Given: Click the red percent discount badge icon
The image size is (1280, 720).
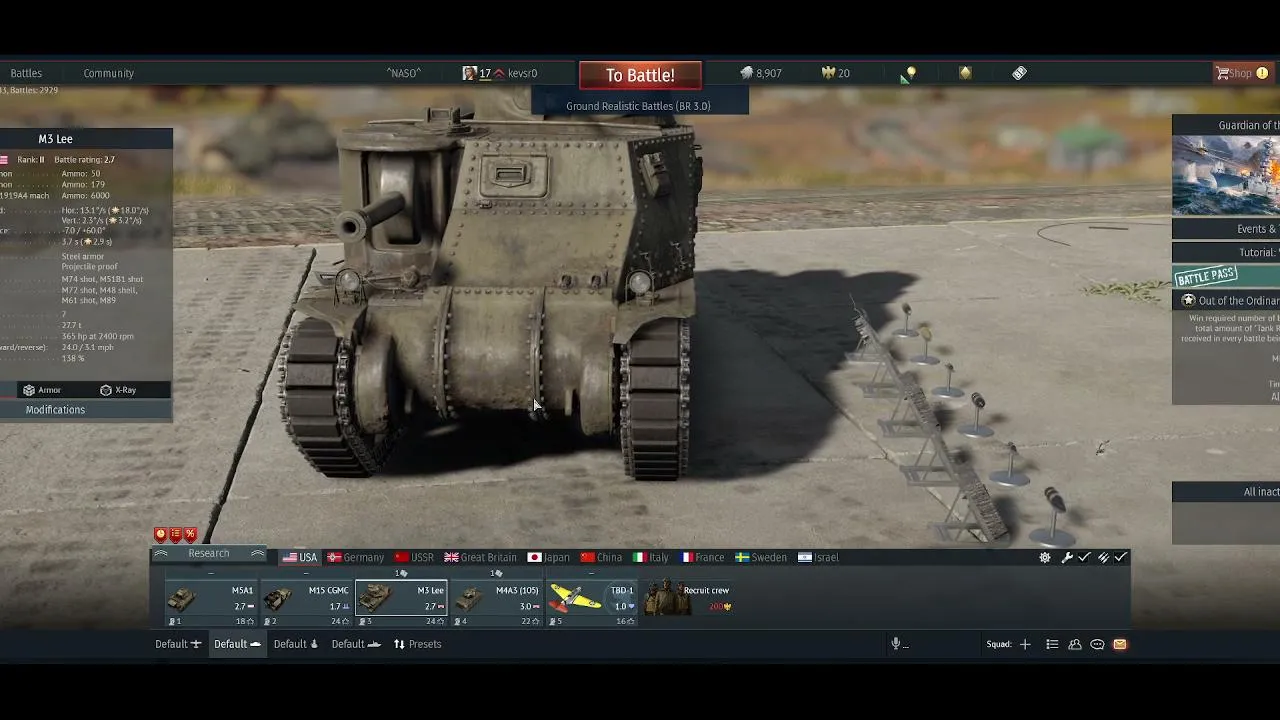Looking at the screenshot, I should point(190,535).
